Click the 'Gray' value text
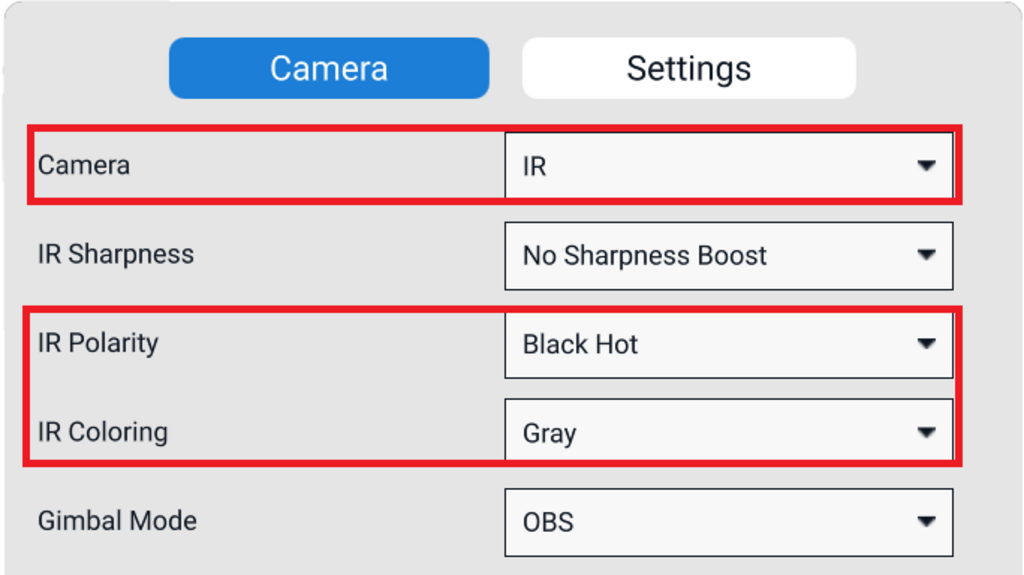This screenshot has height=575, width=1024. (549, 434)
